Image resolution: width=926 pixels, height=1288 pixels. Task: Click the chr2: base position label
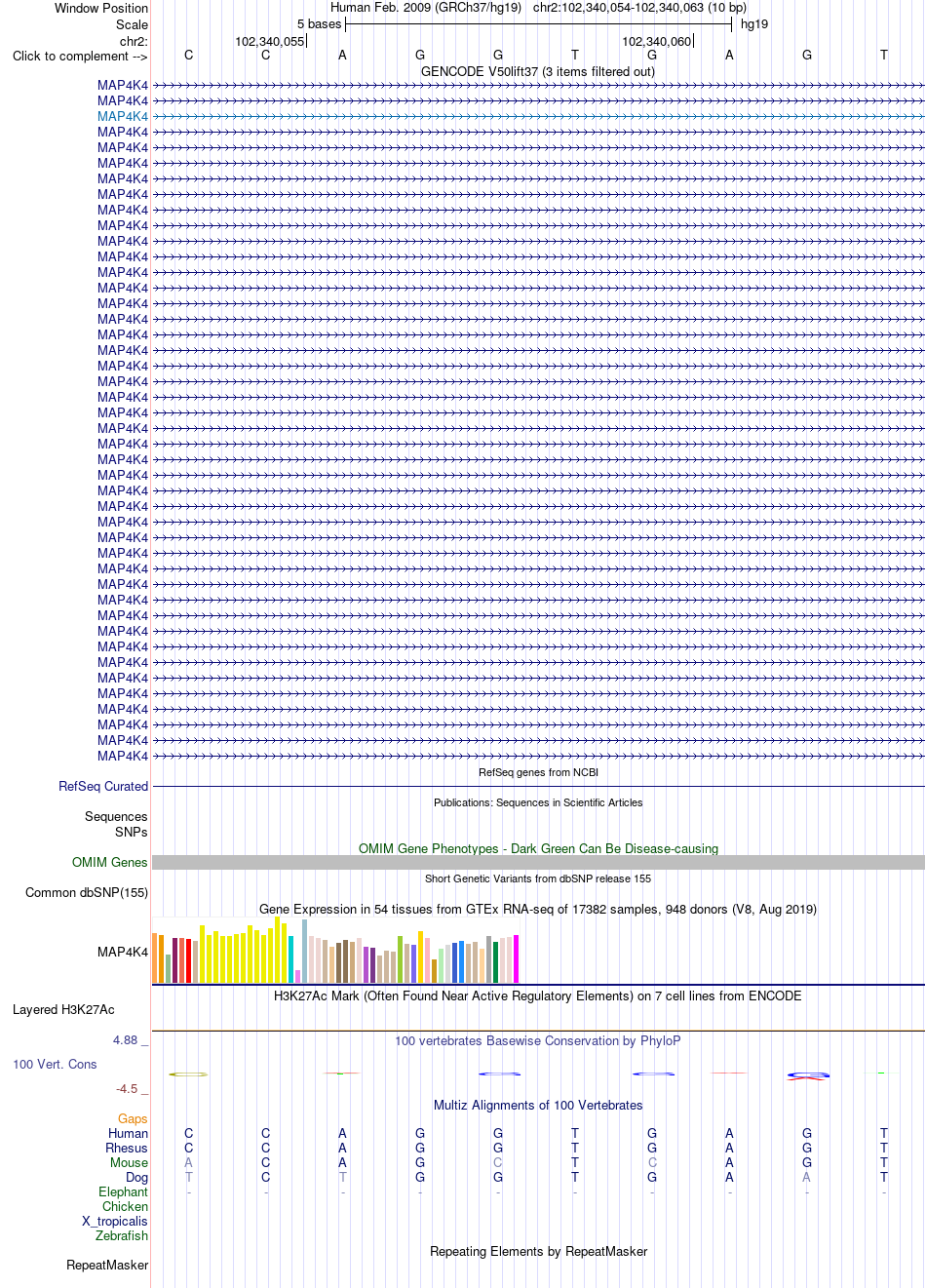tap(134, 41)
